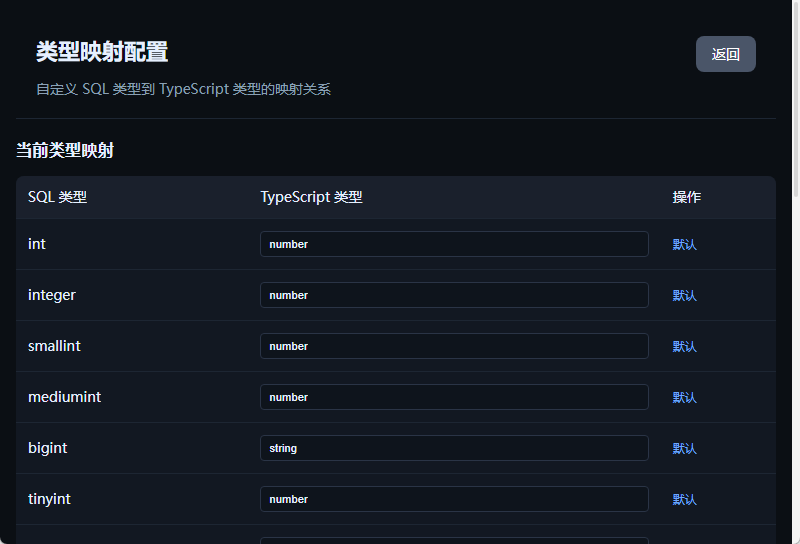800x544 pixels.
Task: Click the SQL 类型 column header
Action: pos(57,197)
